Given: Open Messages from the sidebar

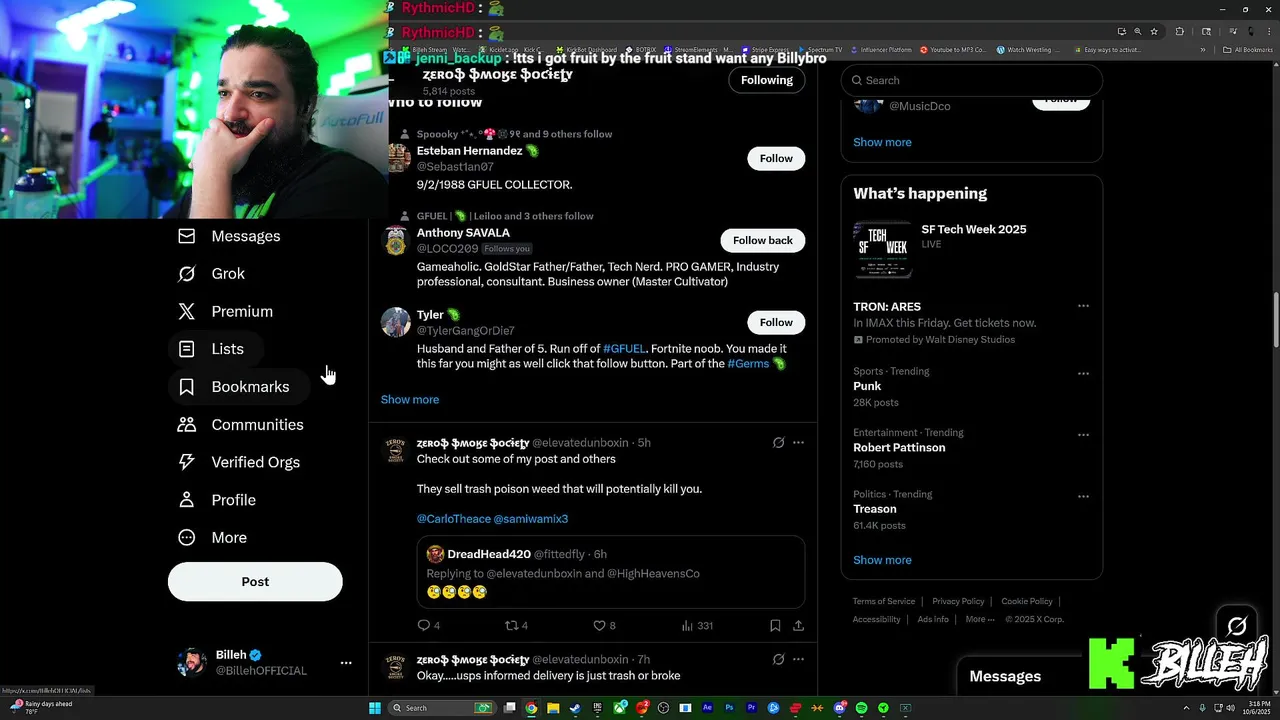Looking at the screenshot, I should pos(229,236).
